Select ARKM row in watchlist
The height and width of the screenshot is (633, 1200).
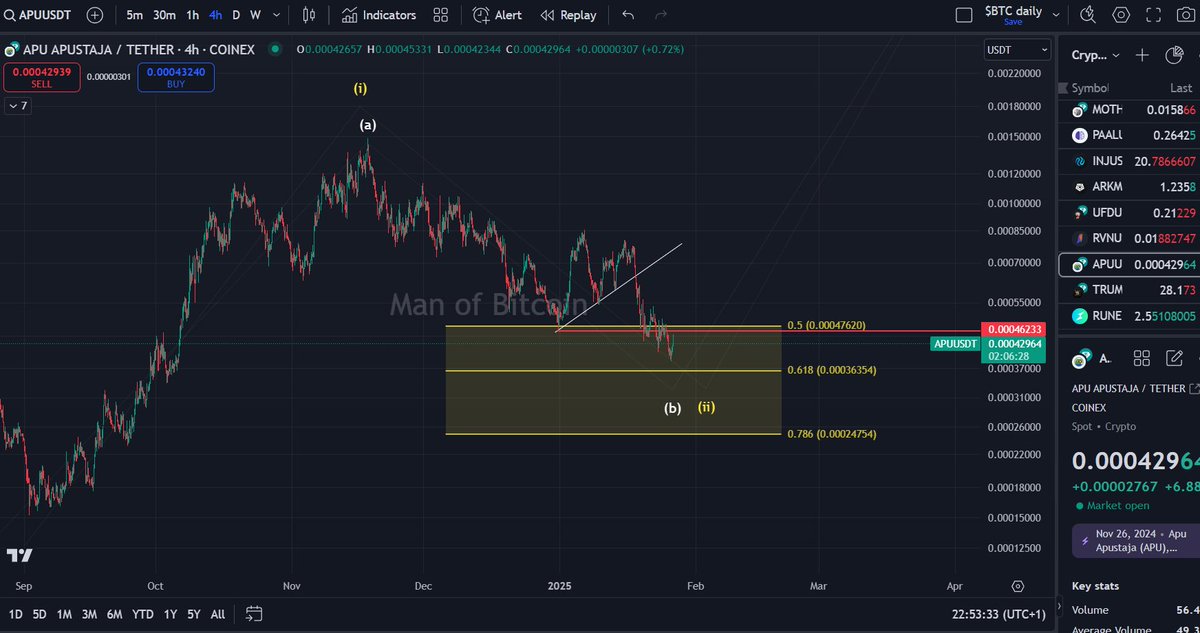[x=1129, y=186]
